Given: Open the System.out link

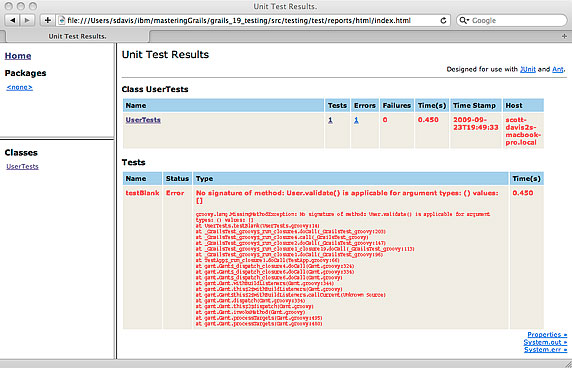Looking at the screenshot, I should (545, 342).
